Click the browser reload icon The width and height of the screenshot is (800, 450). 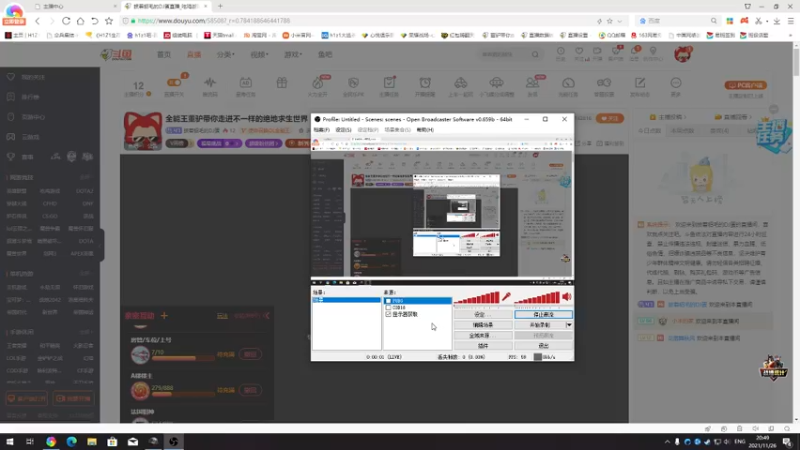click(66, 21)
